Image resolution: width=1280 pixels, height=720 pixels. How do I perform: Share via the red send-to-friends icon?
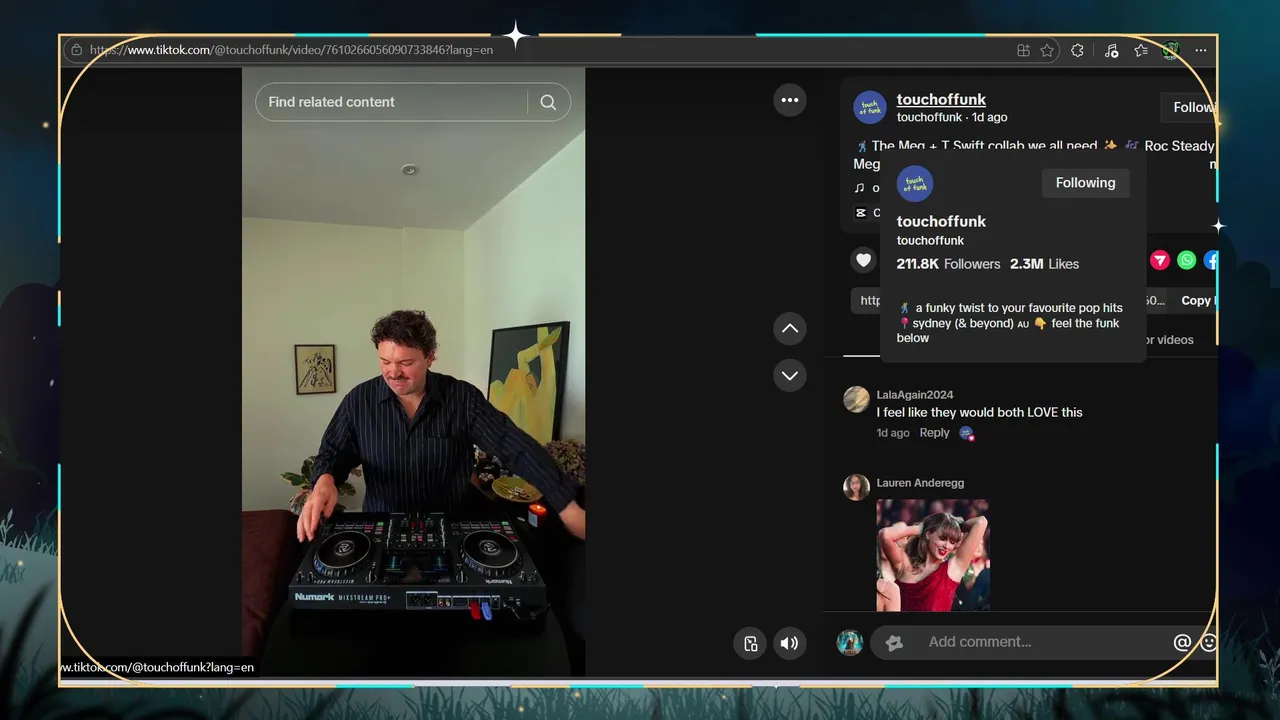(1160, 260)
